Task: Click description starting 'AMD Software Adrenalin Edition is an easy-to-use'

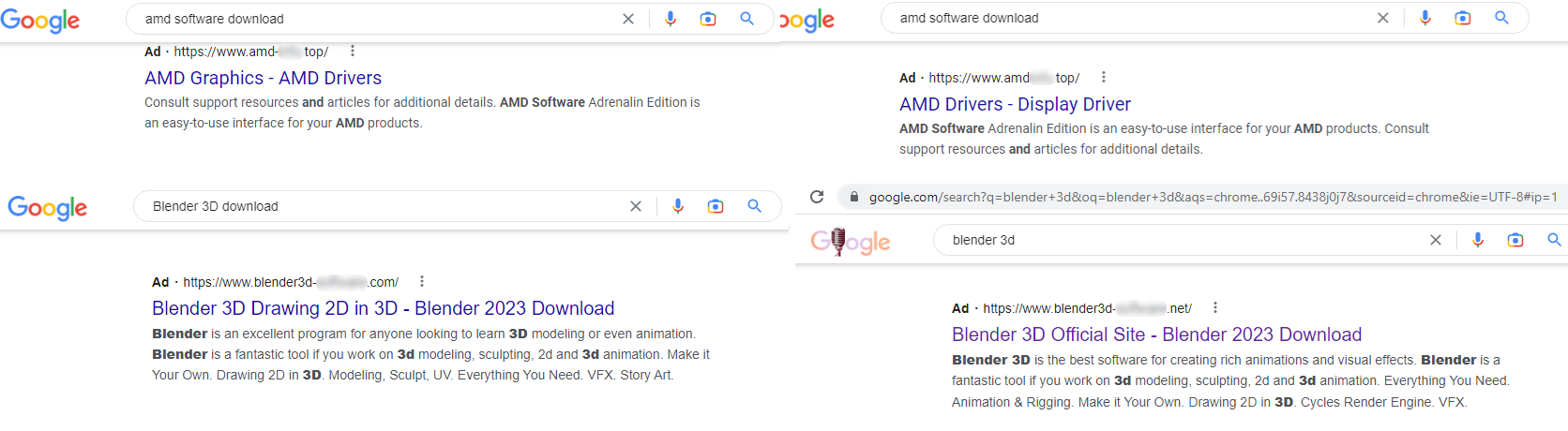Action: click(1164, 139)
